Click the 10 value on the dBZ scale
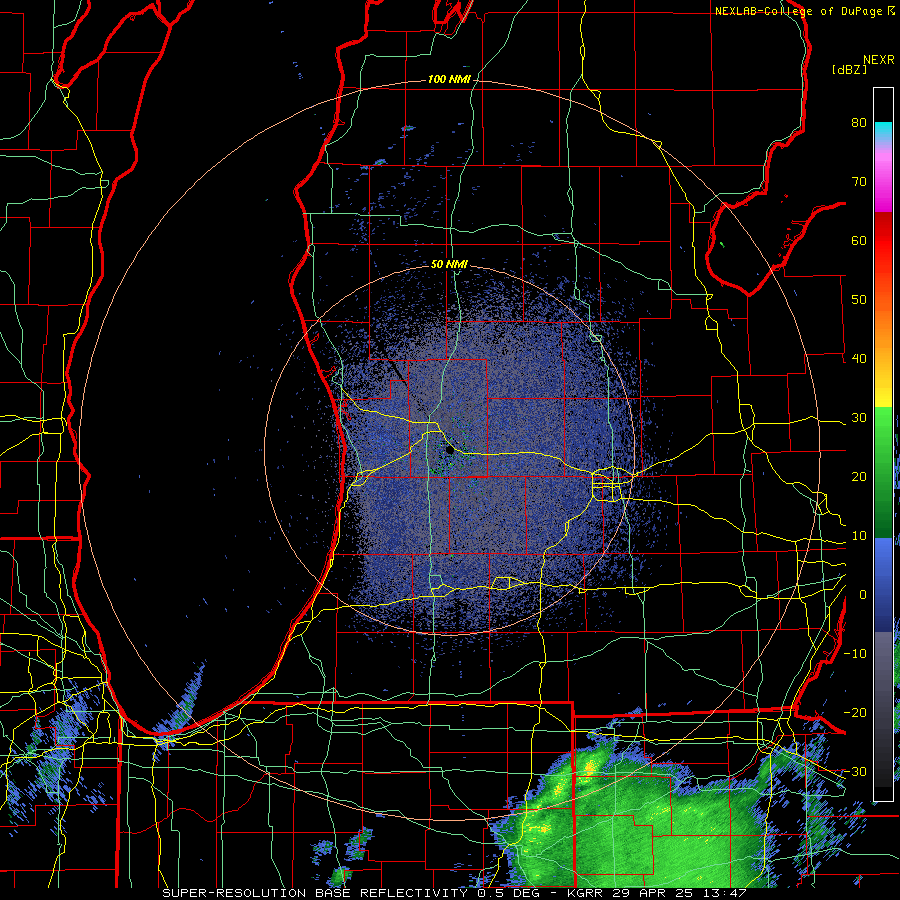This screenshot has width=900, height=900. point(859,536)
